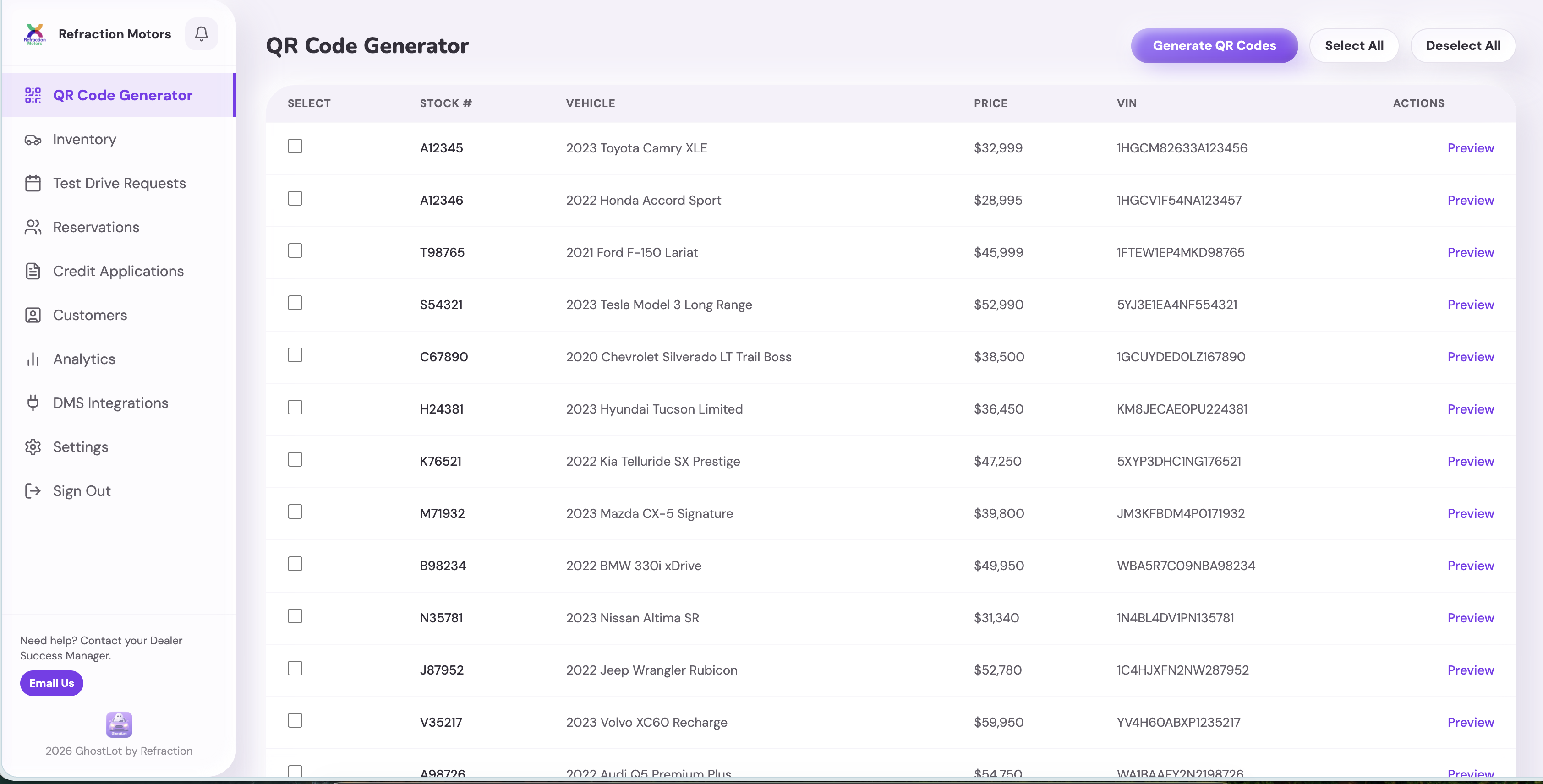Click the DMS Integrations plug icon
Viewport: 1543px width, 784px height.
[x=33, y=403]
